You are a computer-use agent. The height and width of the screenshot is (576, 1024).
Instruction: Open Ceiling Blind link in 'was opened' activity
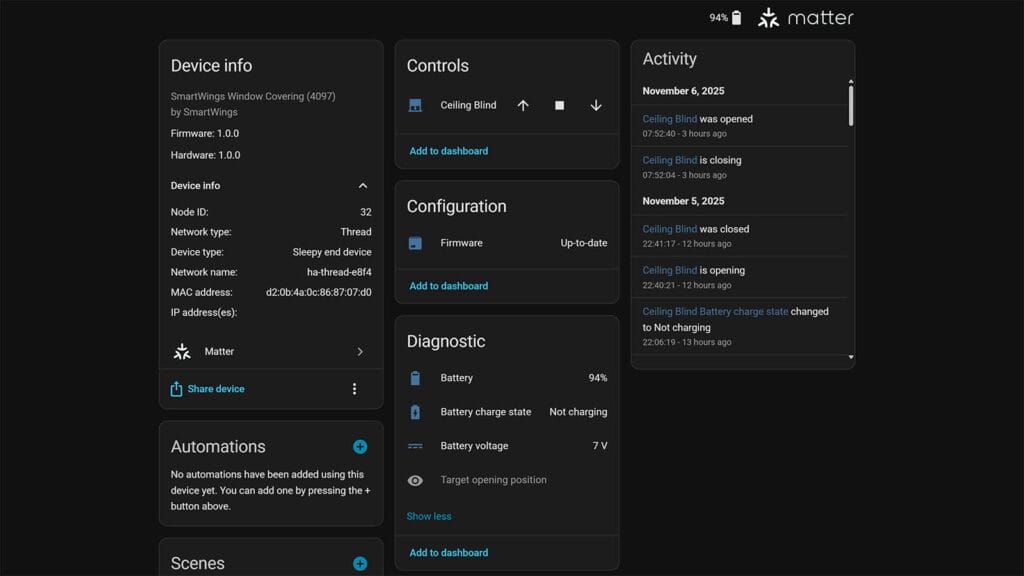click(x=669, y=119)
